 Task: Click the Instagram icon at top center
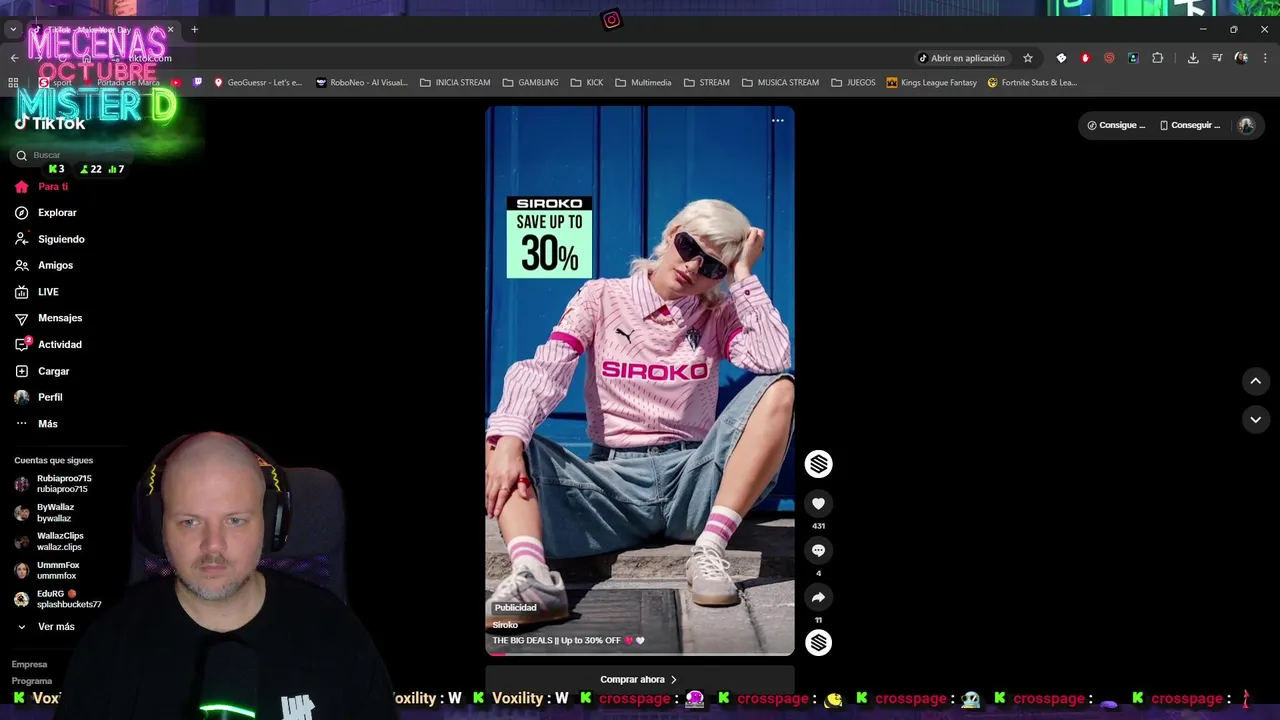(611, 20)
